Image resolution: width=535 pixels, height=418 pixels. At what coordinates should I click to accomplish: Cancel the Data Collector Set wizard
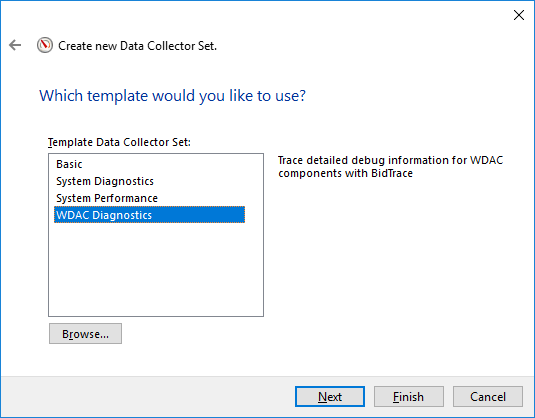point(488,397)
